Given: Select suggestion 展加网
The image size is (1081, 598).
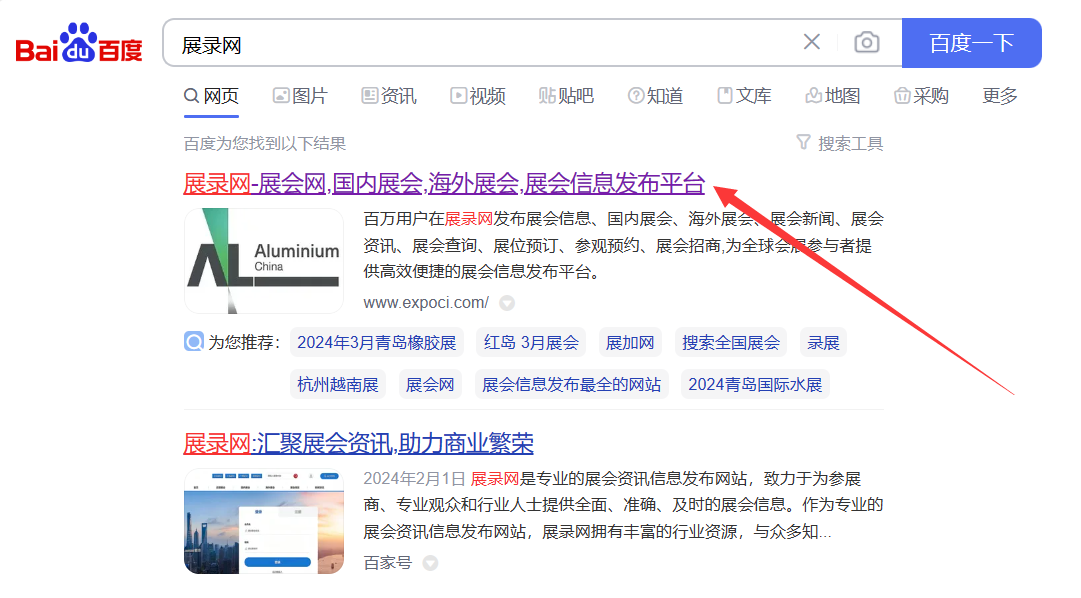Looking at the screenshot, I should click(x=629, y=343).
